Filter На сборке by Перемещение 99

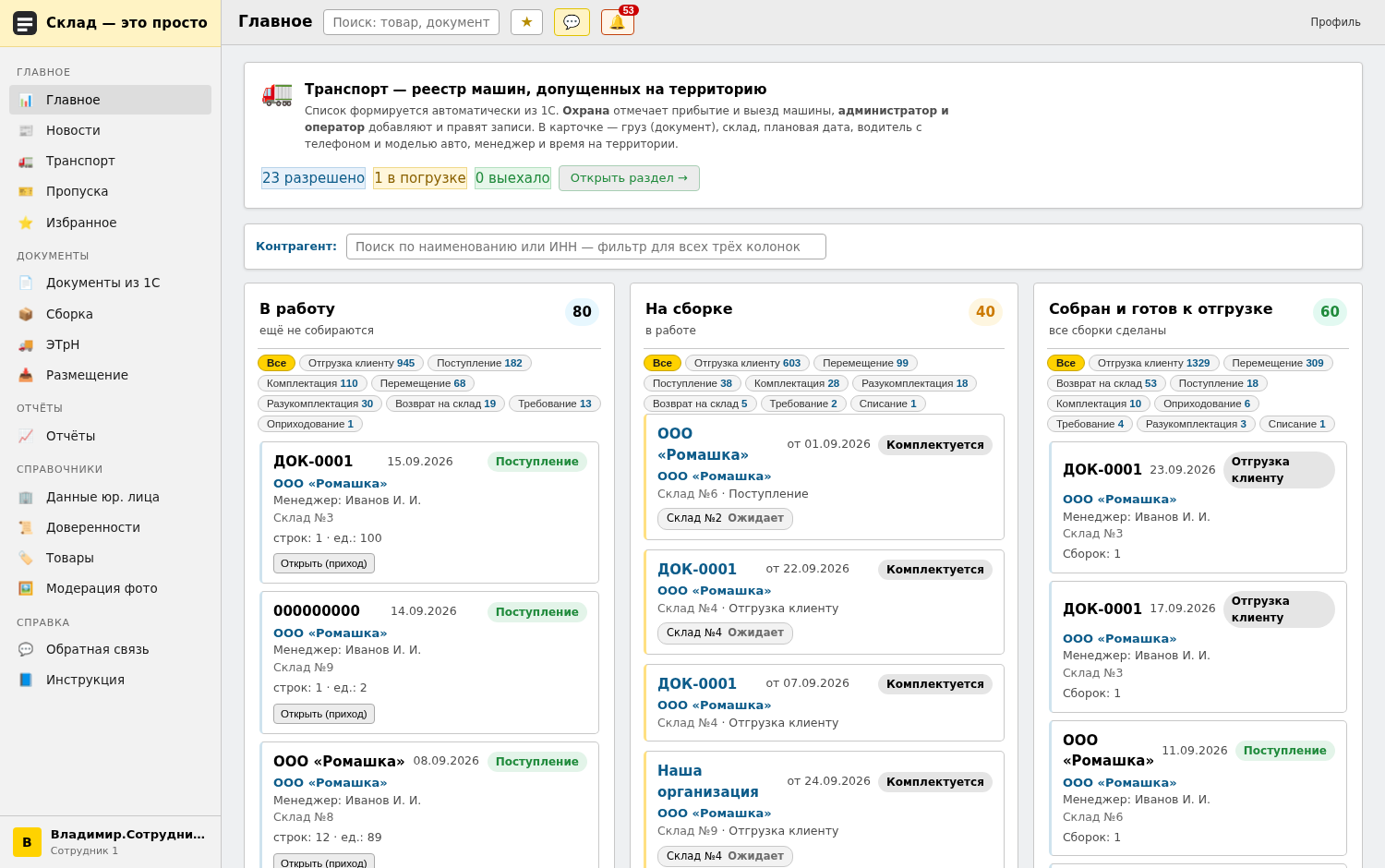coord(865,363)
